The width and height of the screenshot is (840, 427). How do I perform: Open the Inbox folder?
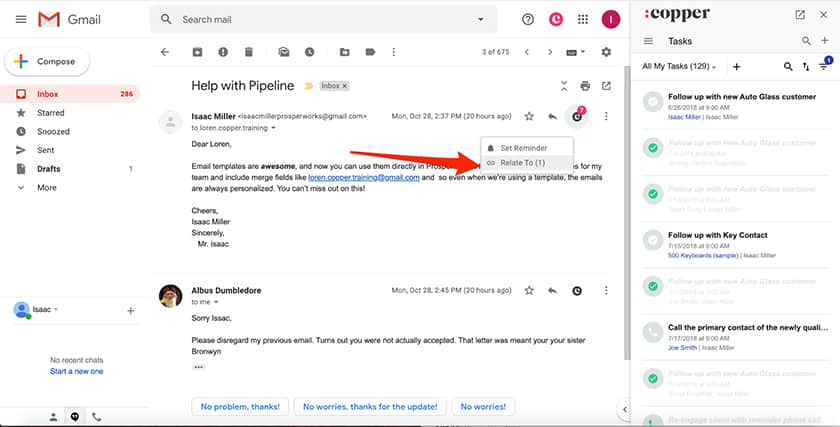click(x=70, y=94)
